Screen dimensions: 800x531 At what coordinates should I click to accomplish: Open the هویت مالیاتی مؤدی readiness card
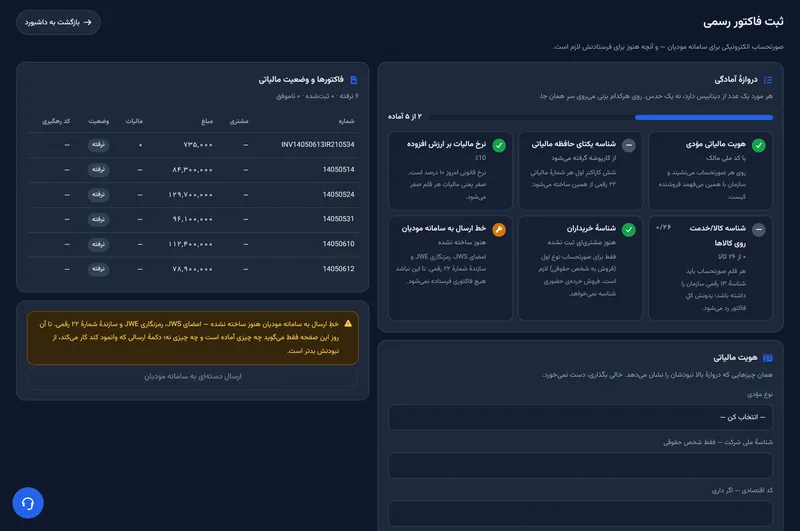[x=710, y=171]
